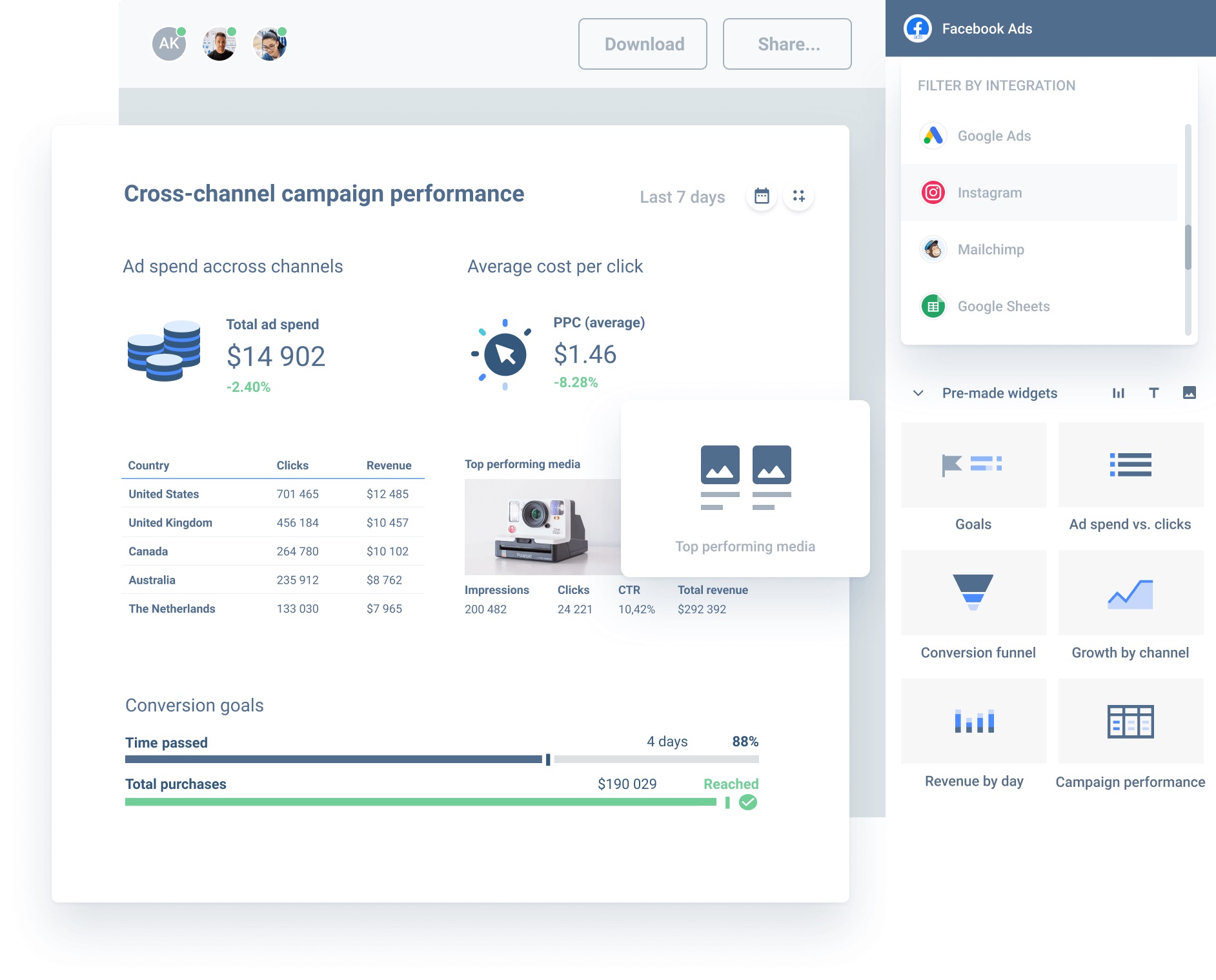The height and width of the screenshot is (980, 1216).
Task: Click the green Reached checkmark icon
Action: [748, 802]
